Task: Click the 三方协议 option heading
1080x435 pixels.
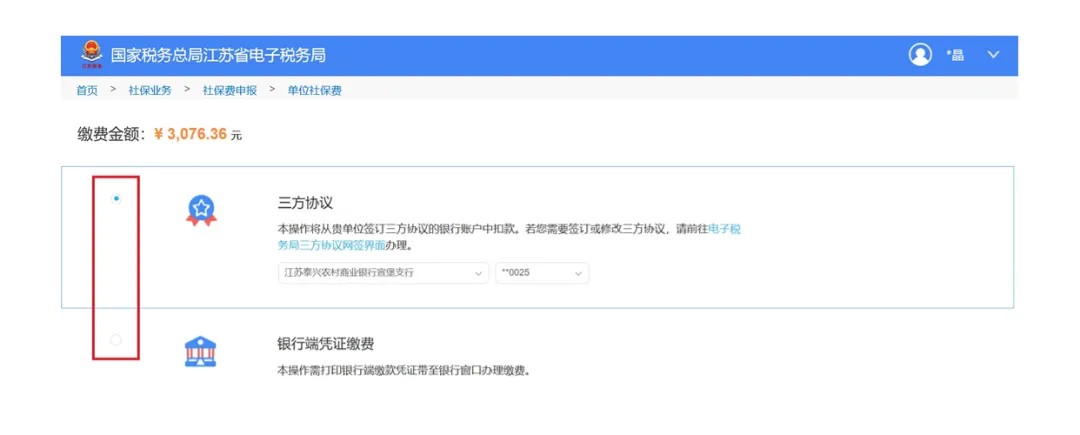Action: point(305,202)
